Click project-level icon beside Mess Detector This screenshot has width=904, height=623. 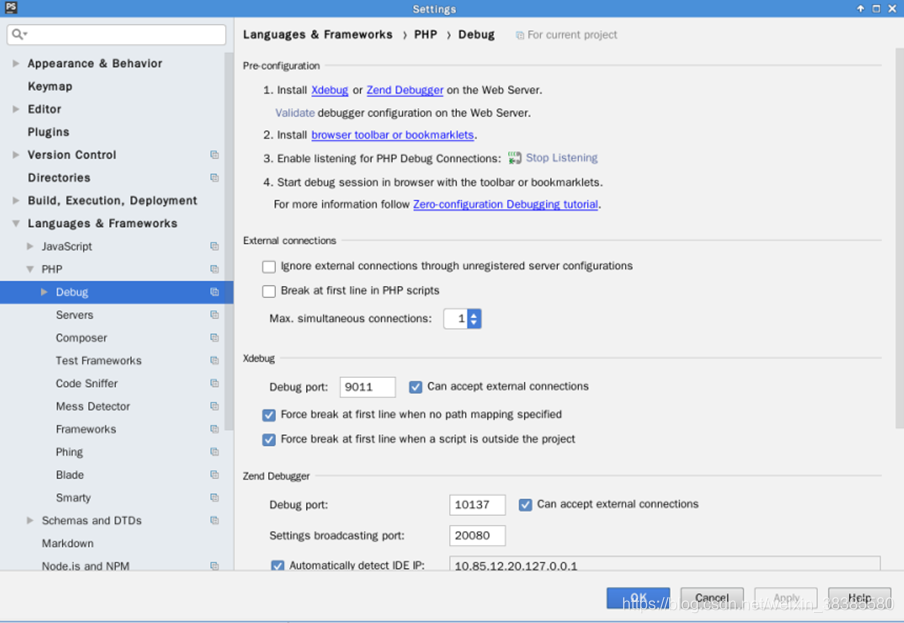coord(214,406)
